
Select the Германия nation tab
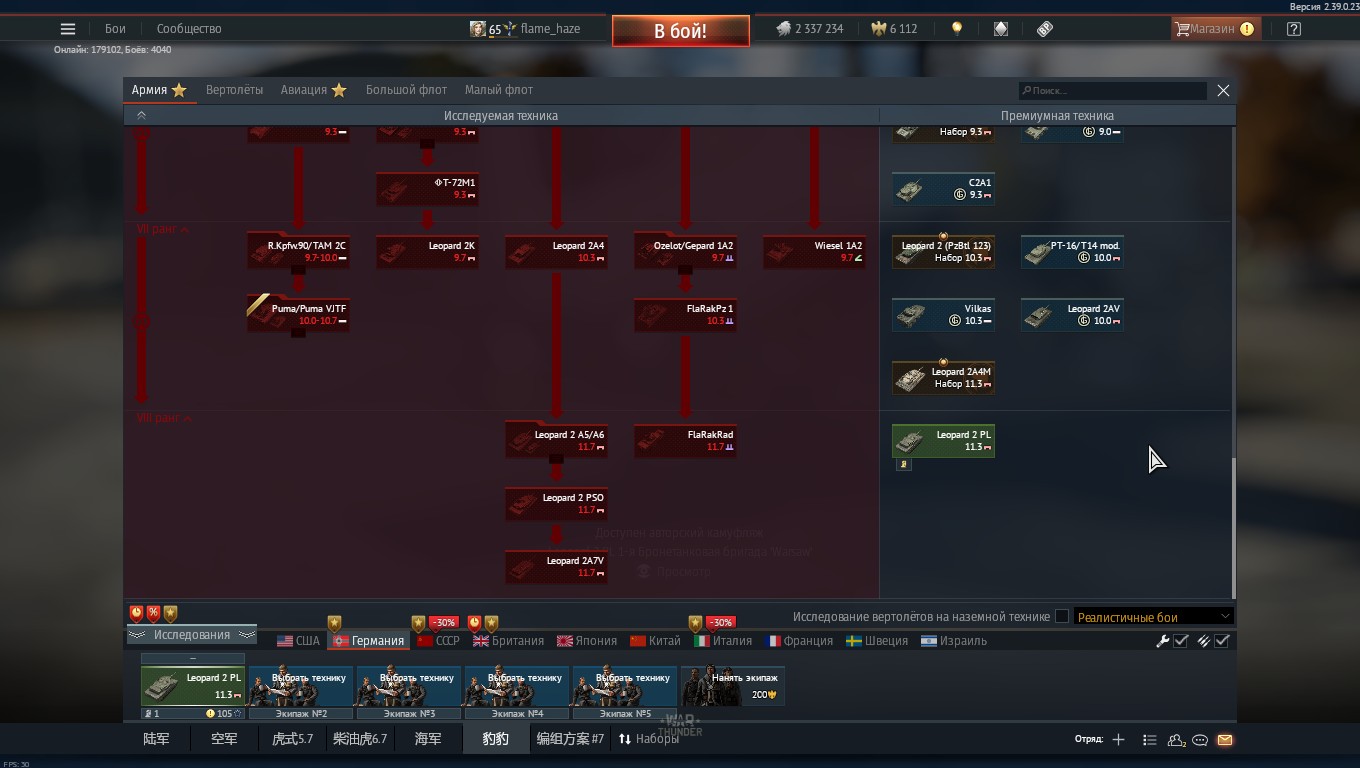click(368, 641)
